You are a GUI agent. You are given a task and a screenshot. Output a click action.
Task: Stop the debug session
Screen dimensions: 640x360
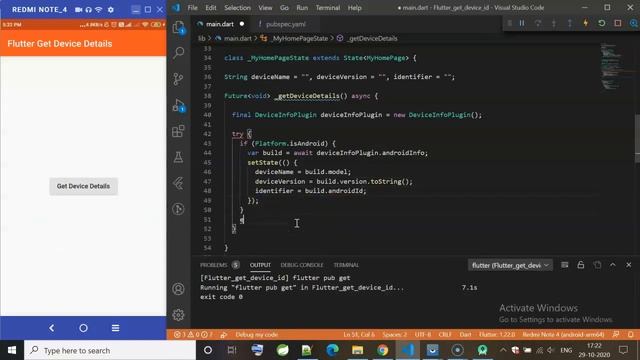click(x=618, y=23)
